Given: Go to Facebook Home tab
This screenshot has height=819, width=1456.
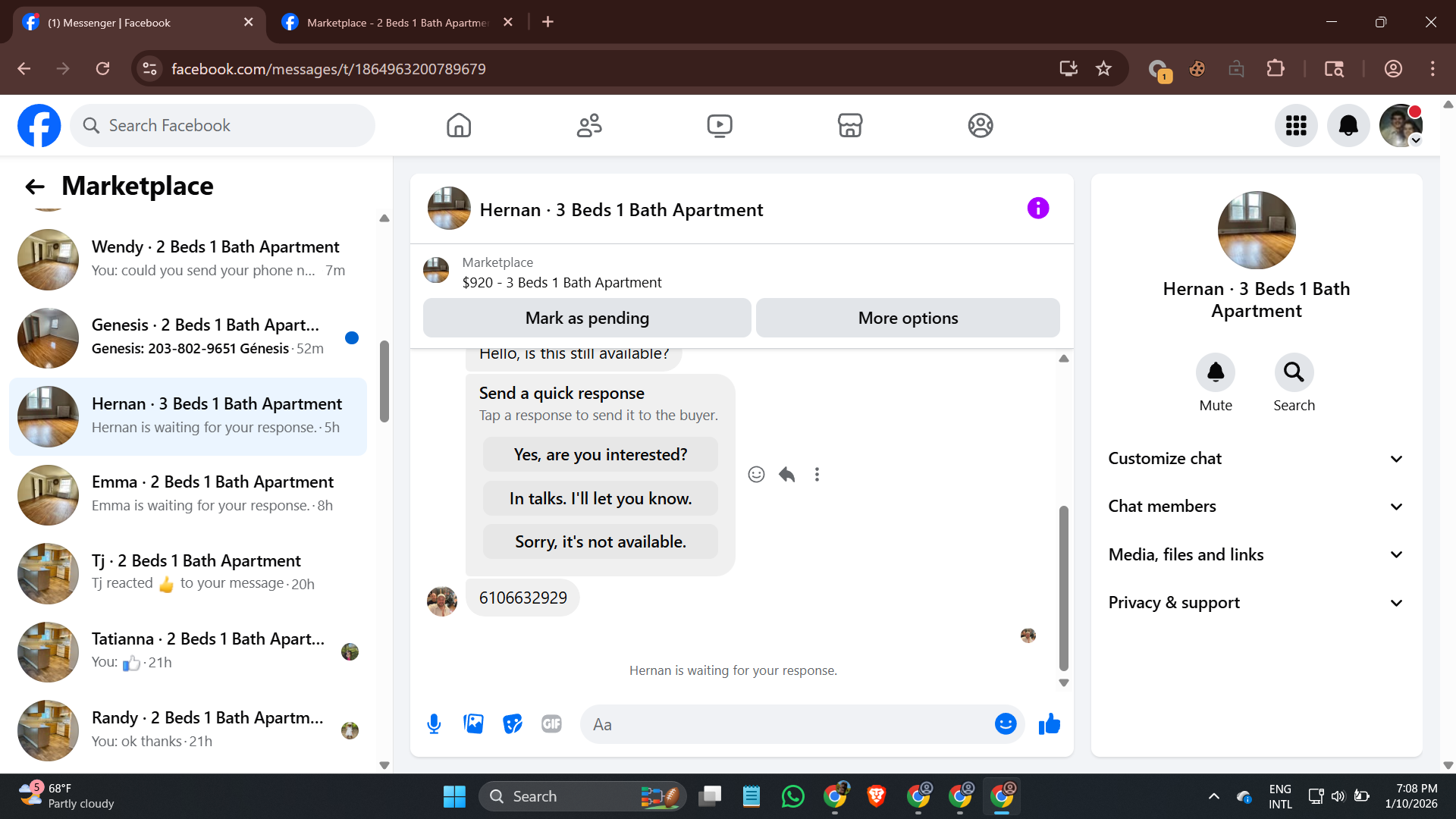Looking at the screenshot, I should [458, 125].
